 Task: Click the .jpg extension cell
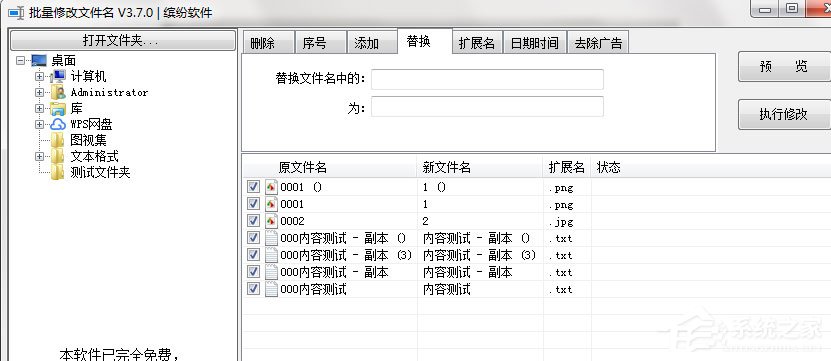(x=561, y=222)
